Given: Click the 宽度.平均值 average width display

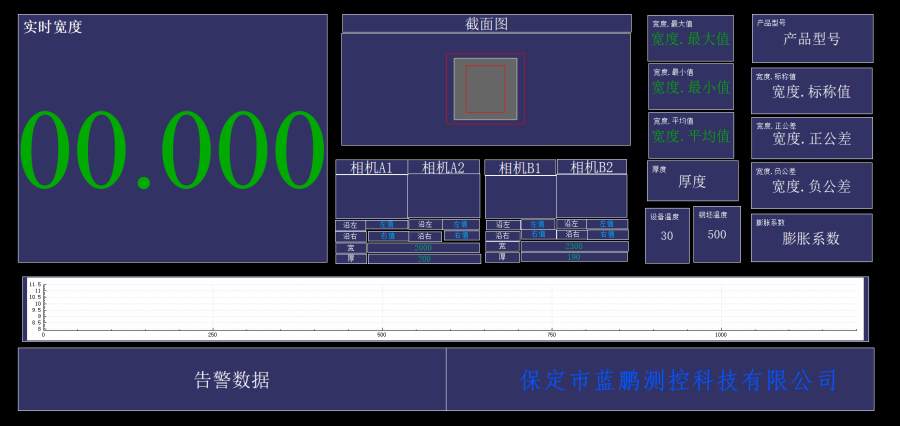Looking at the screenshot, I should coord(690,136).
